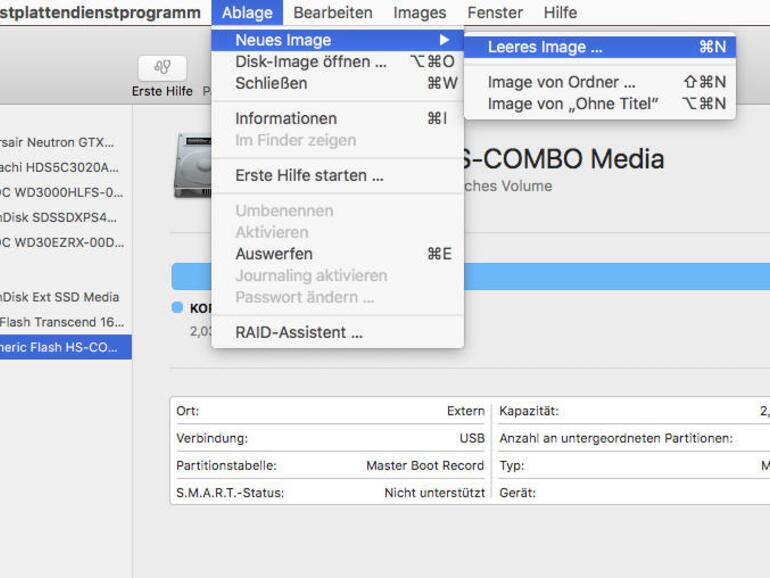
Task: Choose Image von „Ohne Titel“ entry
Action: (x=600, y=104)
